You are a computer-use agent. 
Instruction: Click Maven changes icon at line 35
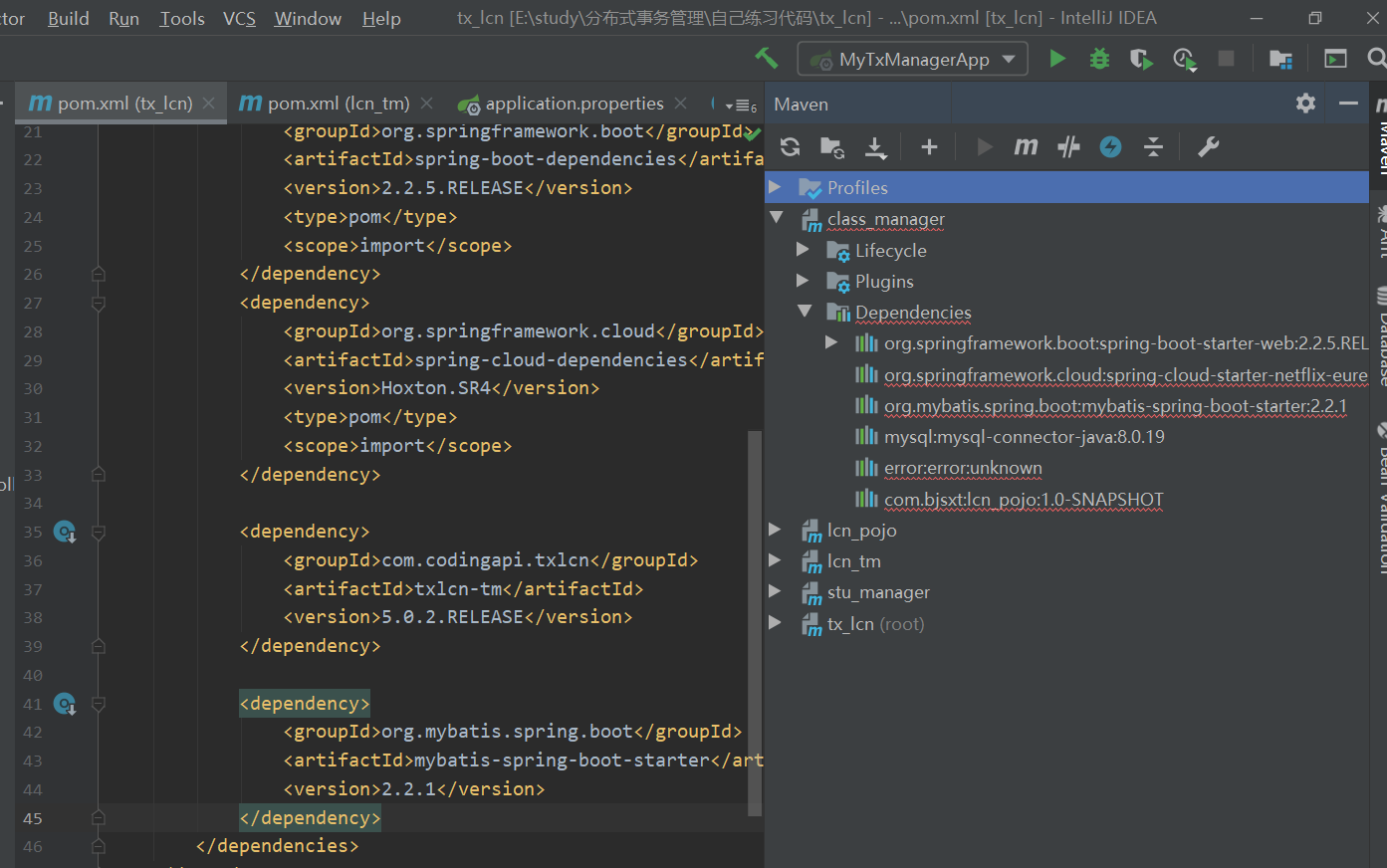click(65, 533)
